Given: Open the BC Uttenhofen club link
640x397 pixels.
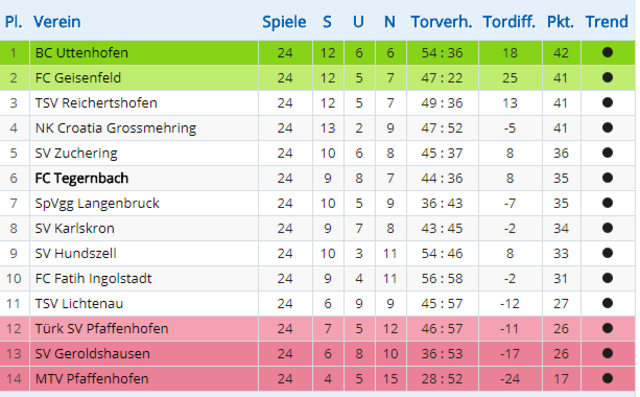Looking at the screenshot, I should point(82,53).
